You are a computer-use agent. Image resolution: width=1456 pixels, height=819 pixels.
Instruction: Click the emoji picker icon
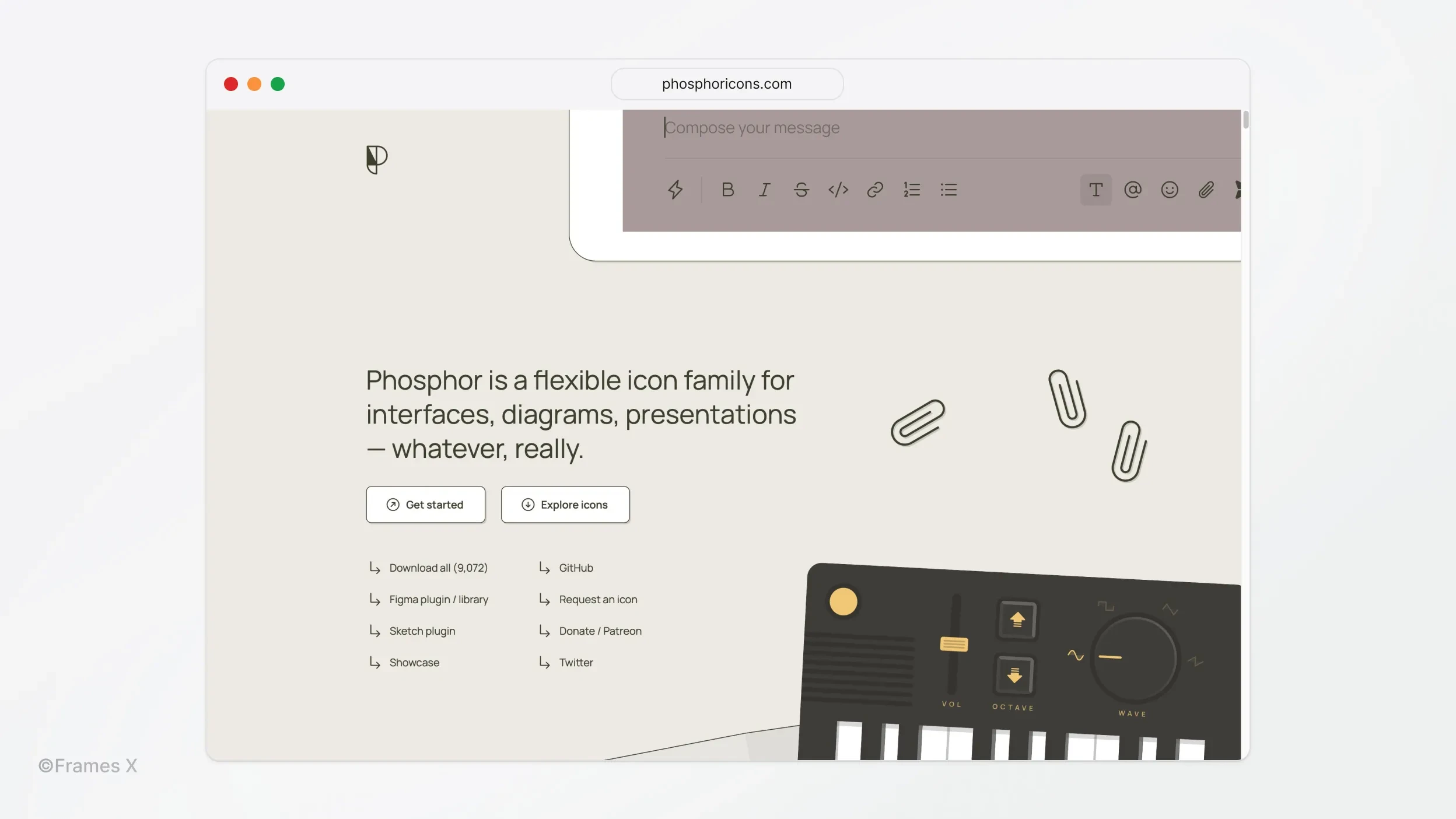(x=1169, y=189)
